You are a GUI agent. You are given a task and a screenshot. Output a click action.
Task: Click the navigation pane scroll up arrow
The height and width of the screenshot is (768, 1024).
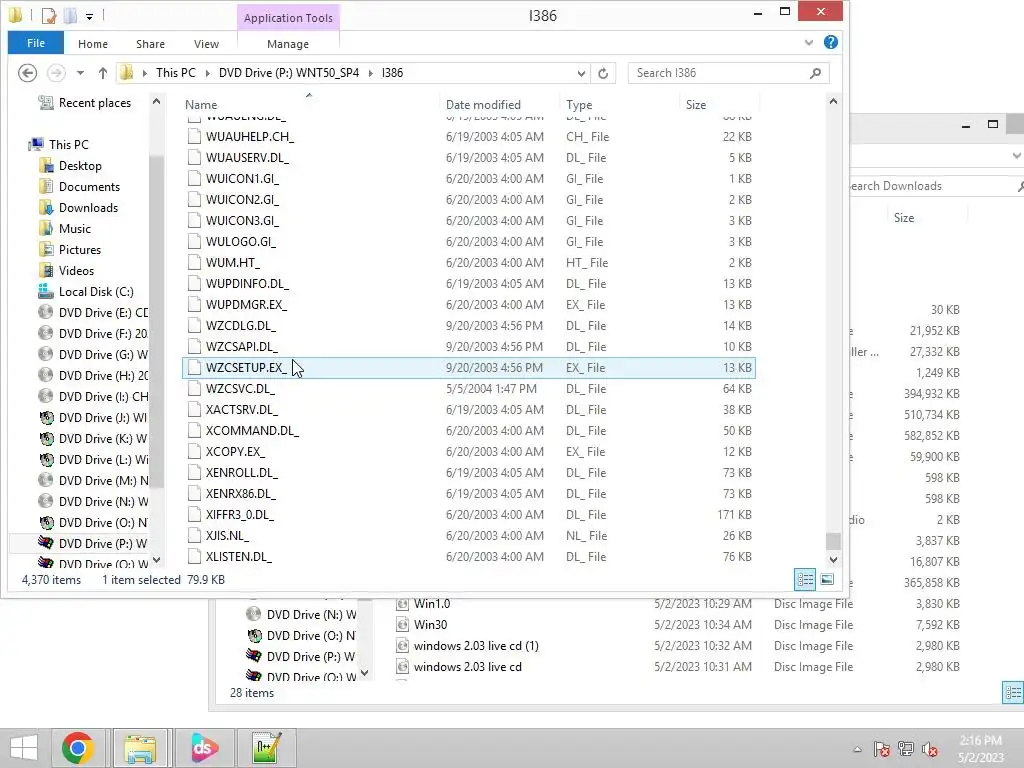pos(156,101)
